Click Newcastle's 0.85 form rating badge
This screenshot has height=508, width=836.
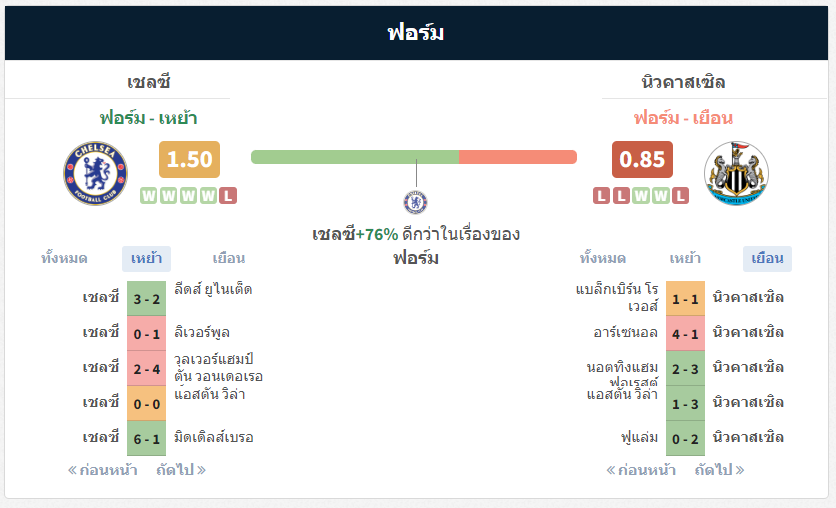[x=642, y=159]
